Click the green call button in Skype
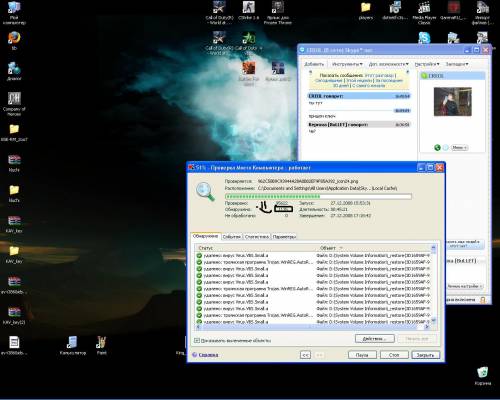Image resolution: width=500 pixels, height=400 pixels. tap(438, 147)
